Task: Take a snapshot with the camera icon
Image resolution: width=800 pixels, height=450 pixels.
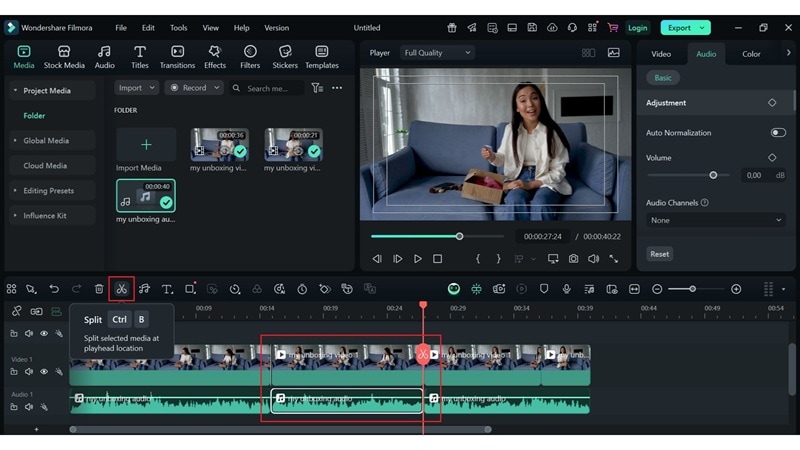Action: point(573,259)
